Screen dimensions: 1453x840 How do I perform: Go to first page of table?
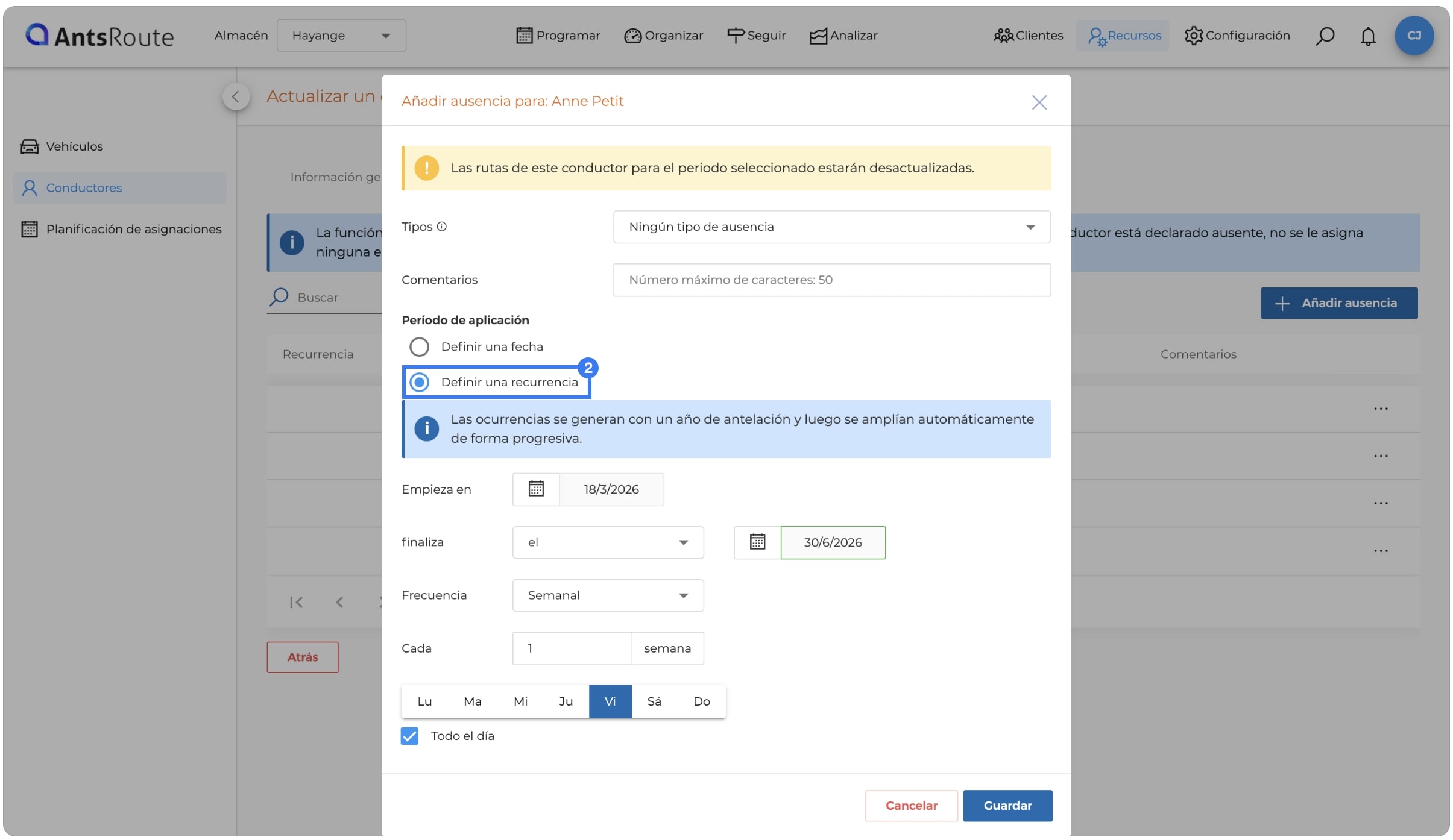[x=296, y=602]
